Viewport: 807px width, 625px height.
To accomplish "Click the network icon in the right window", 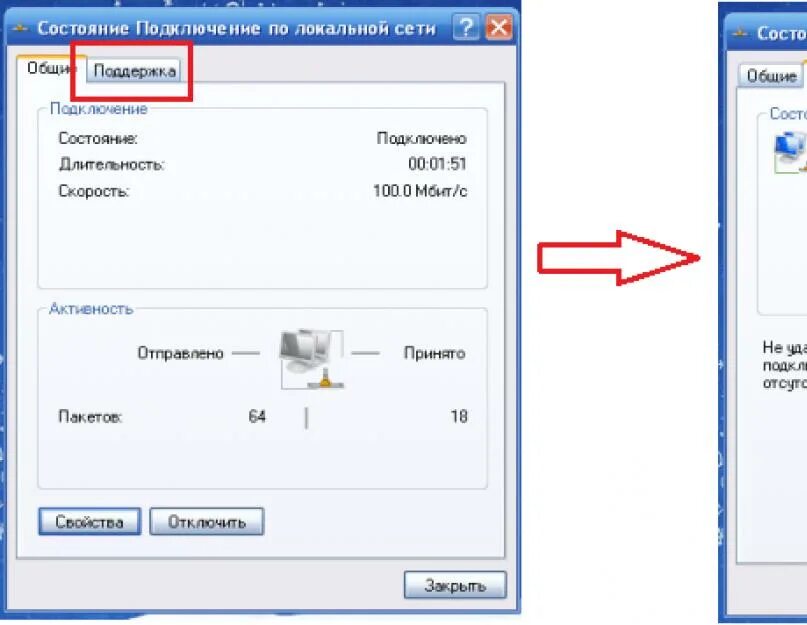I will [791, 152].
